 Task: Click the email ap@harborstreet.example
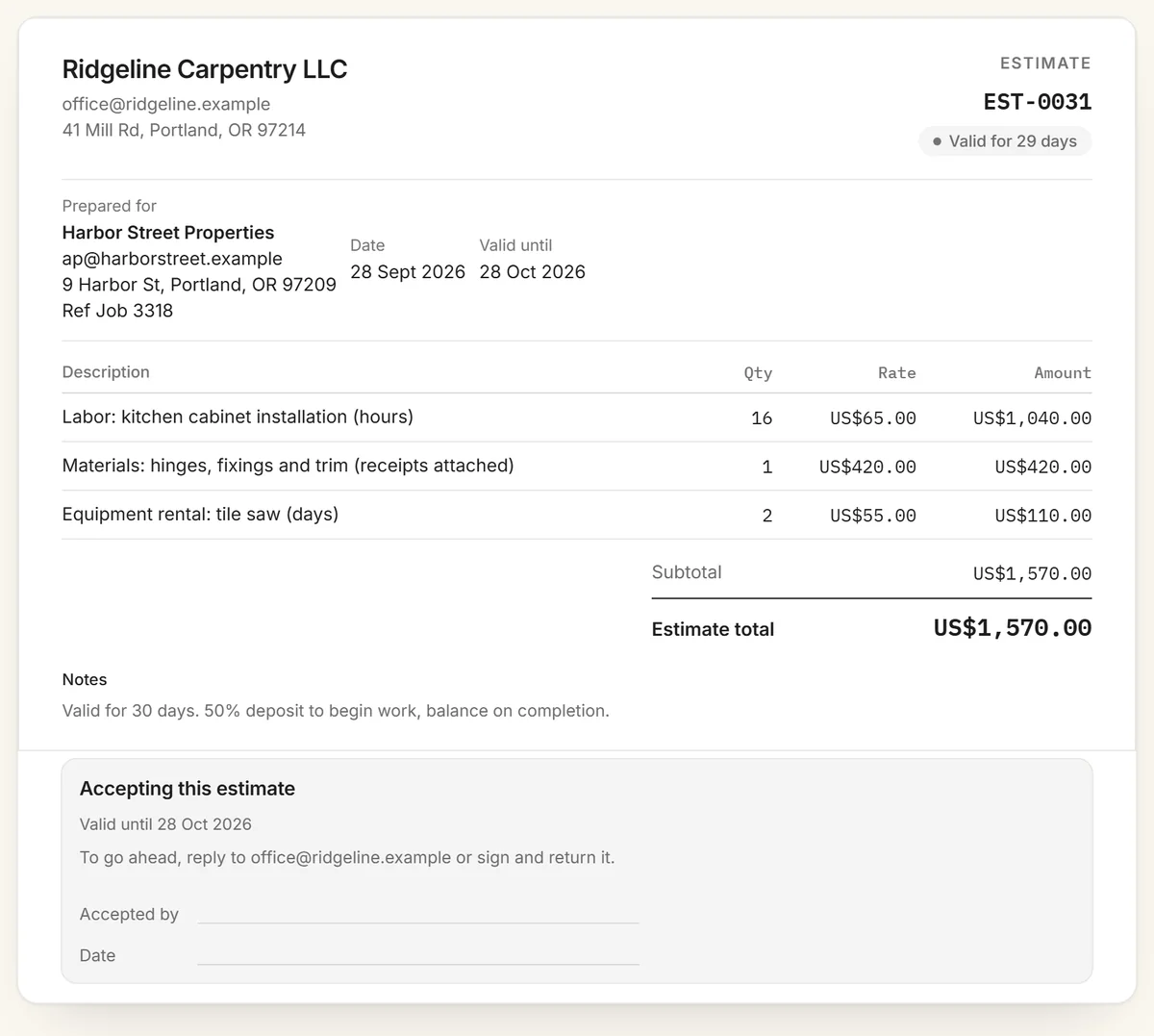(x=172, y=259)
